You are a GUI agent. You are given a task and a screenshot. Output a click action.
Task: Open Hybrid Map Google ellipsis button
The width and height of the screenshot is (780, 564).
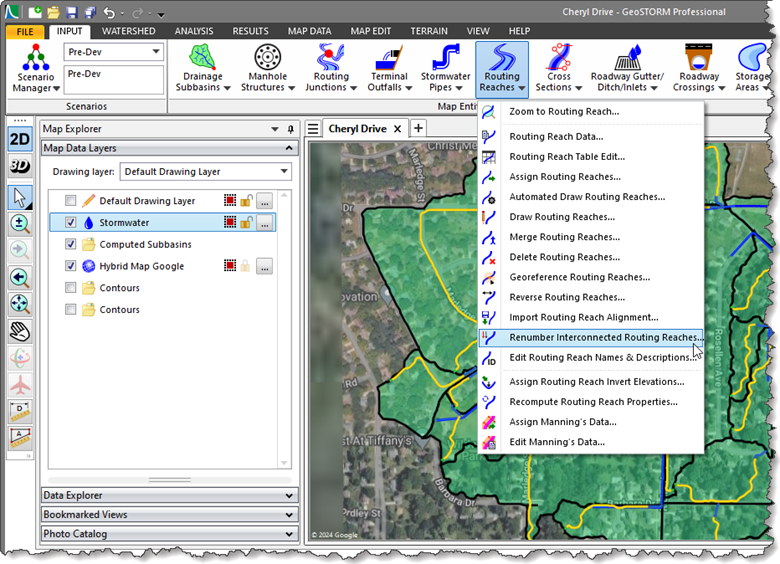tap(265, 267)
